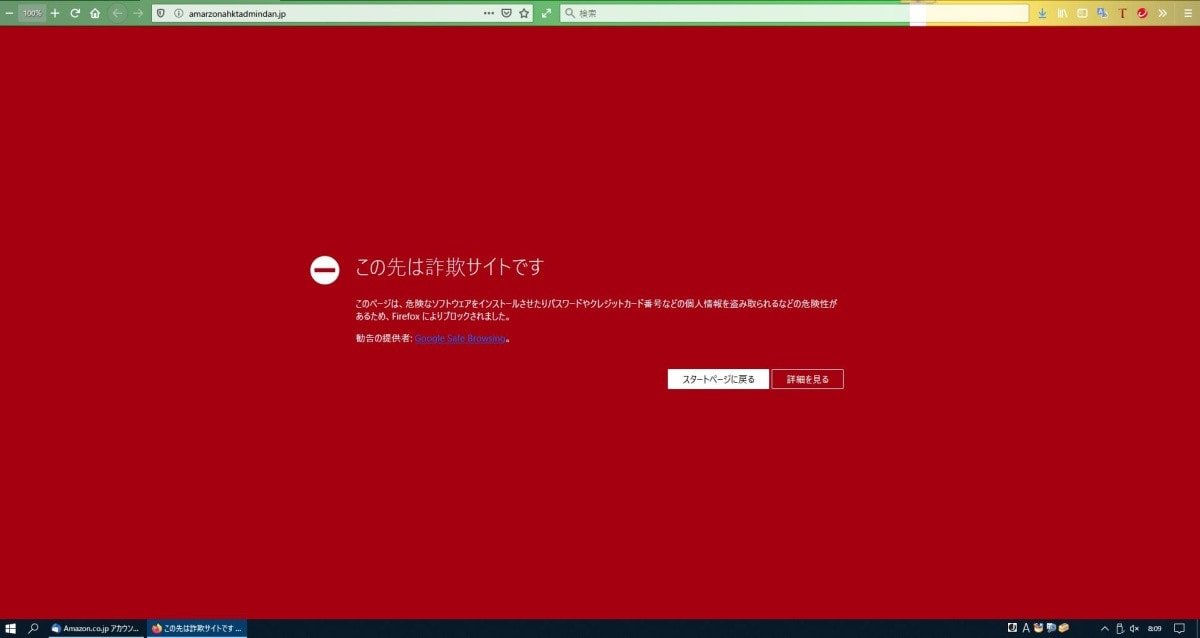Open page actions three-dot menu
Image resolution: width=1200 pixels, height=638 pixels.
click(488, 13)
